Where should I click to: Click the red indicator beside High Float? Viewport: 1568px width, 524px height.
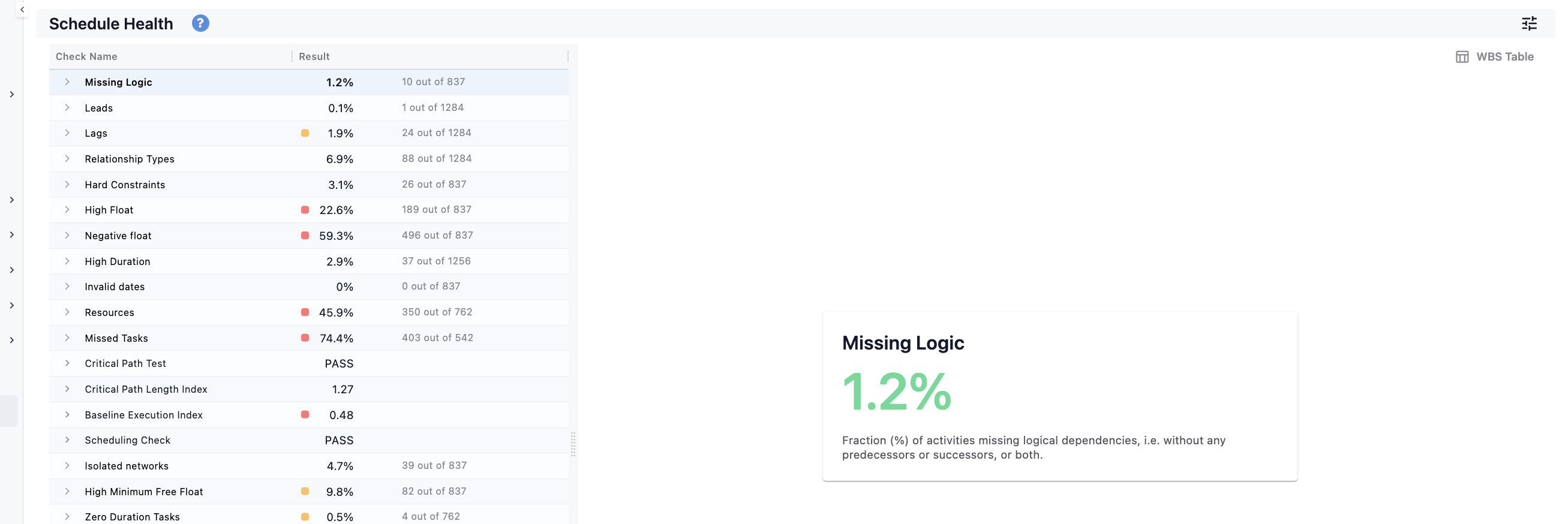pos(305,210)
